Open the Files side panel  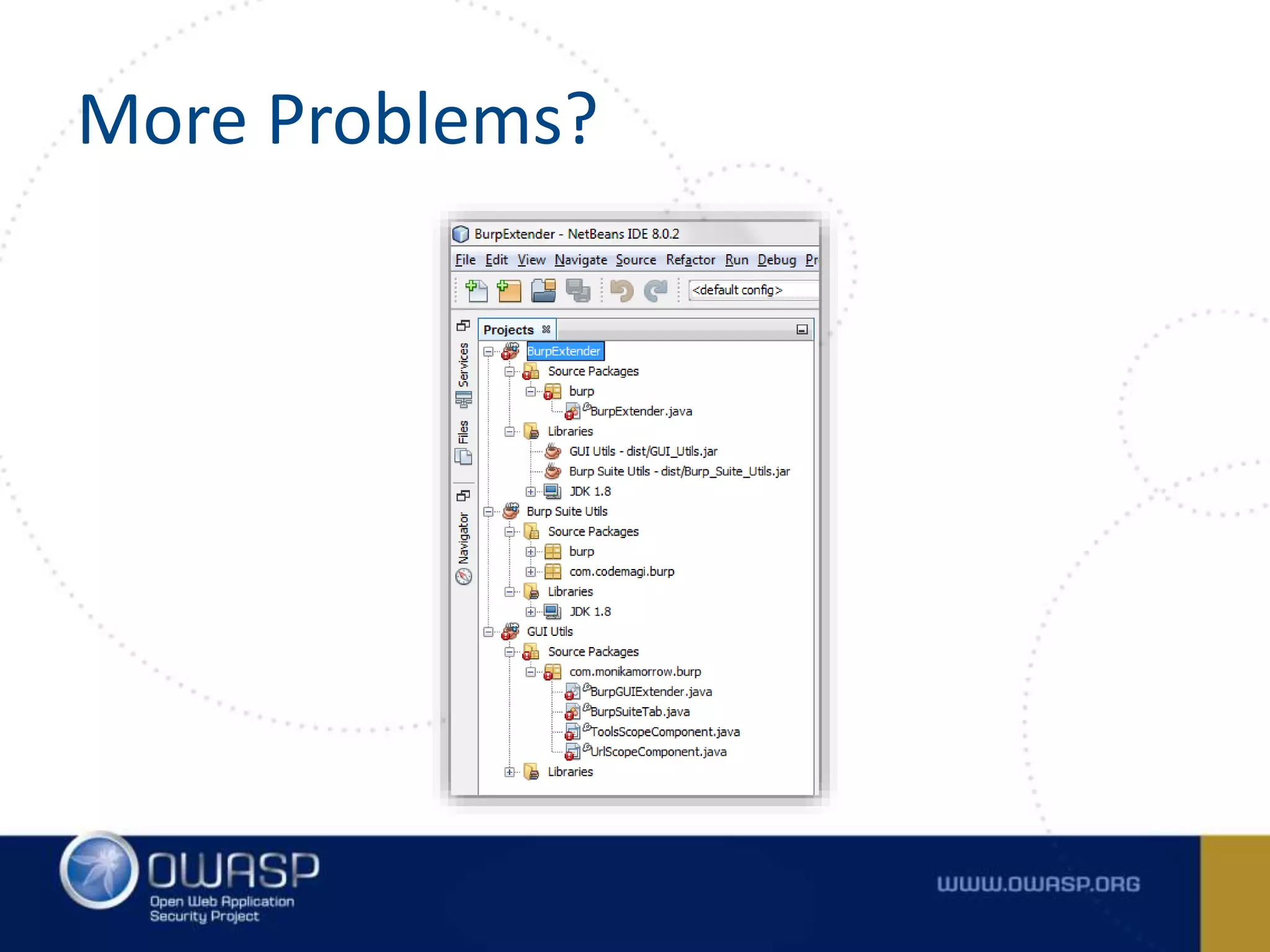463,432
